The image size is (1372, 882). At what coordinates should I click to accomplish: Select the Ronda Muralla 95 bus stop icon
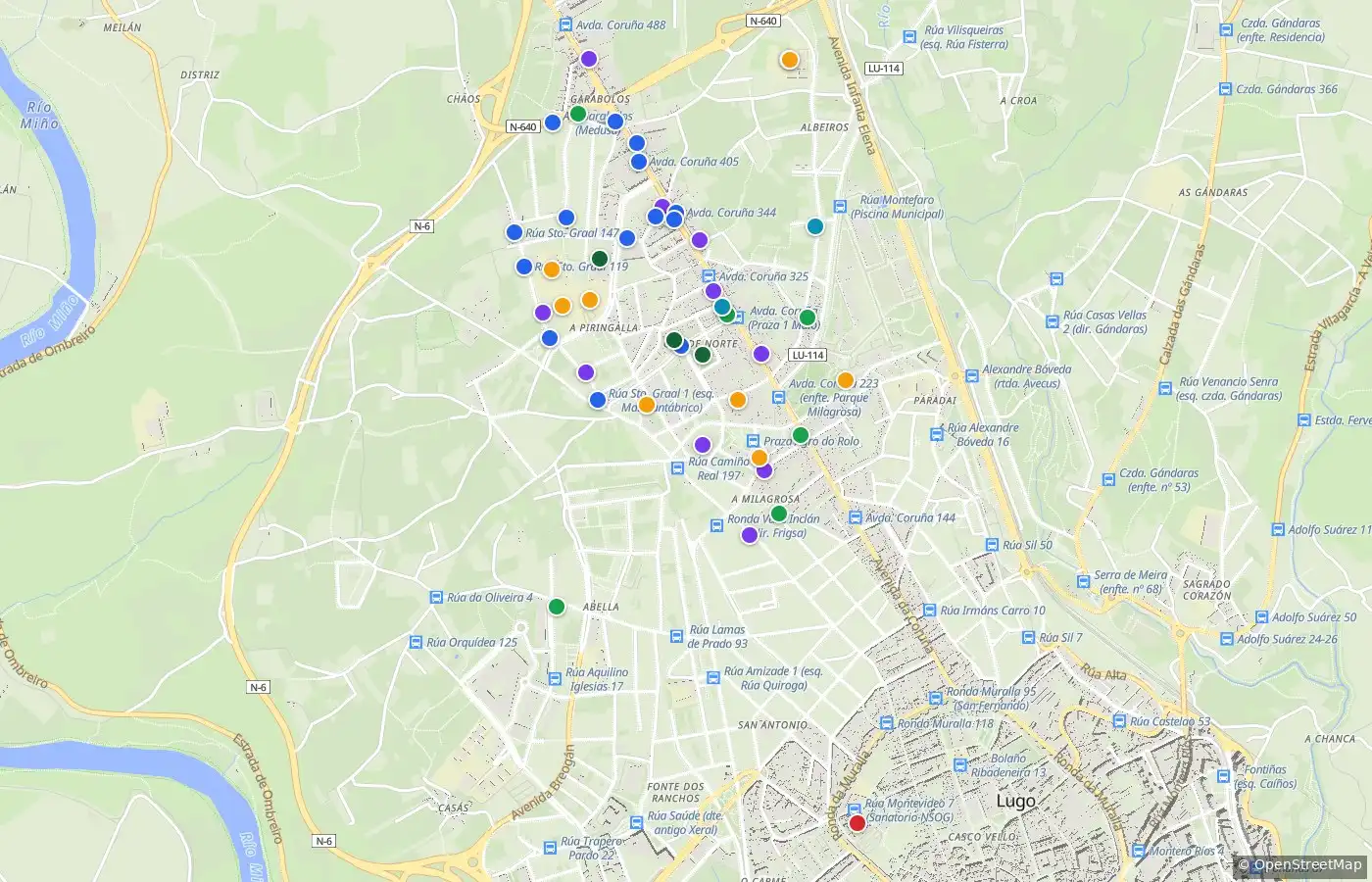tap(936, 699)
